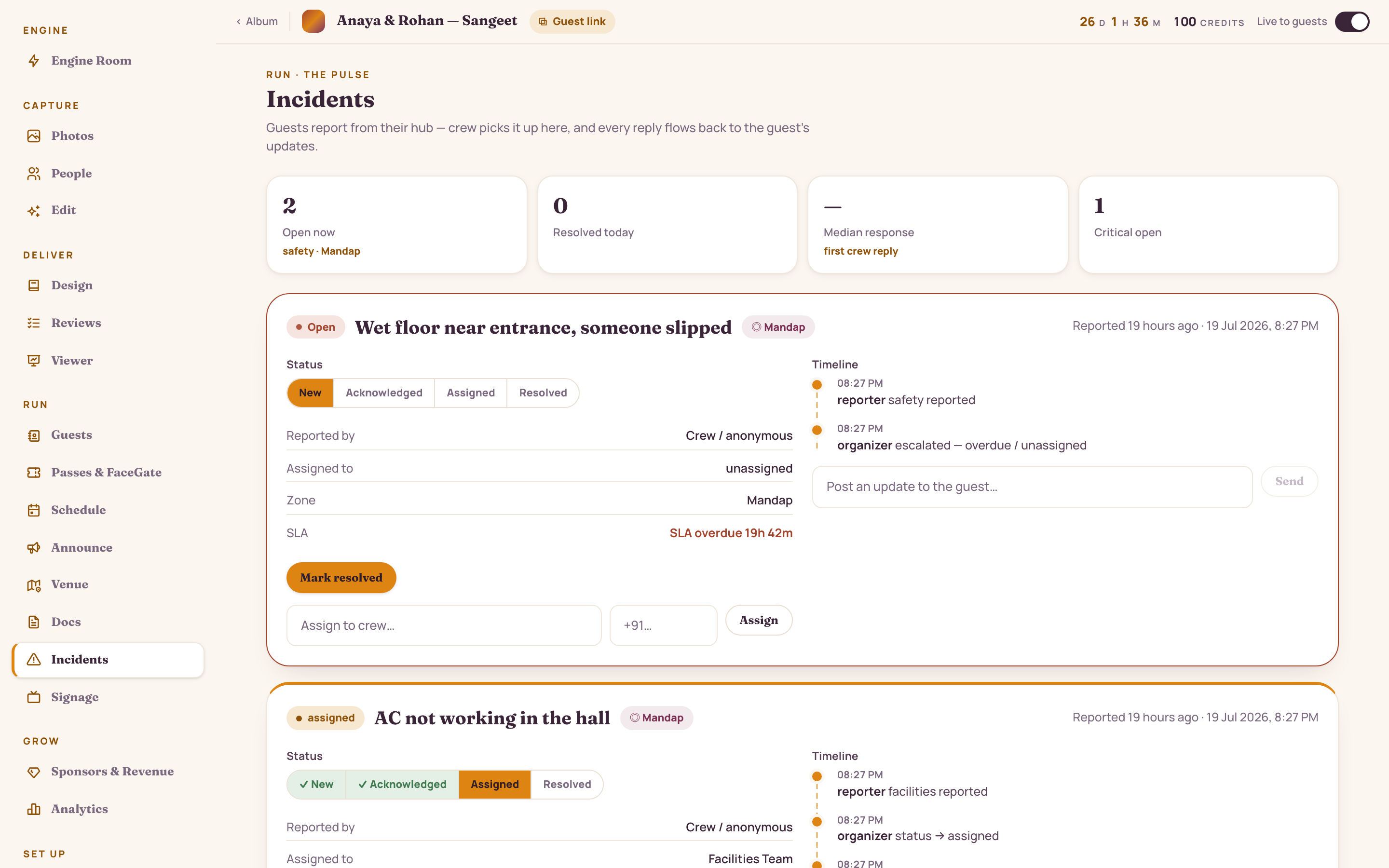Click the Send update button
The height and width of the screenshot is (868, 1389).
click(x=1289, y=481)
